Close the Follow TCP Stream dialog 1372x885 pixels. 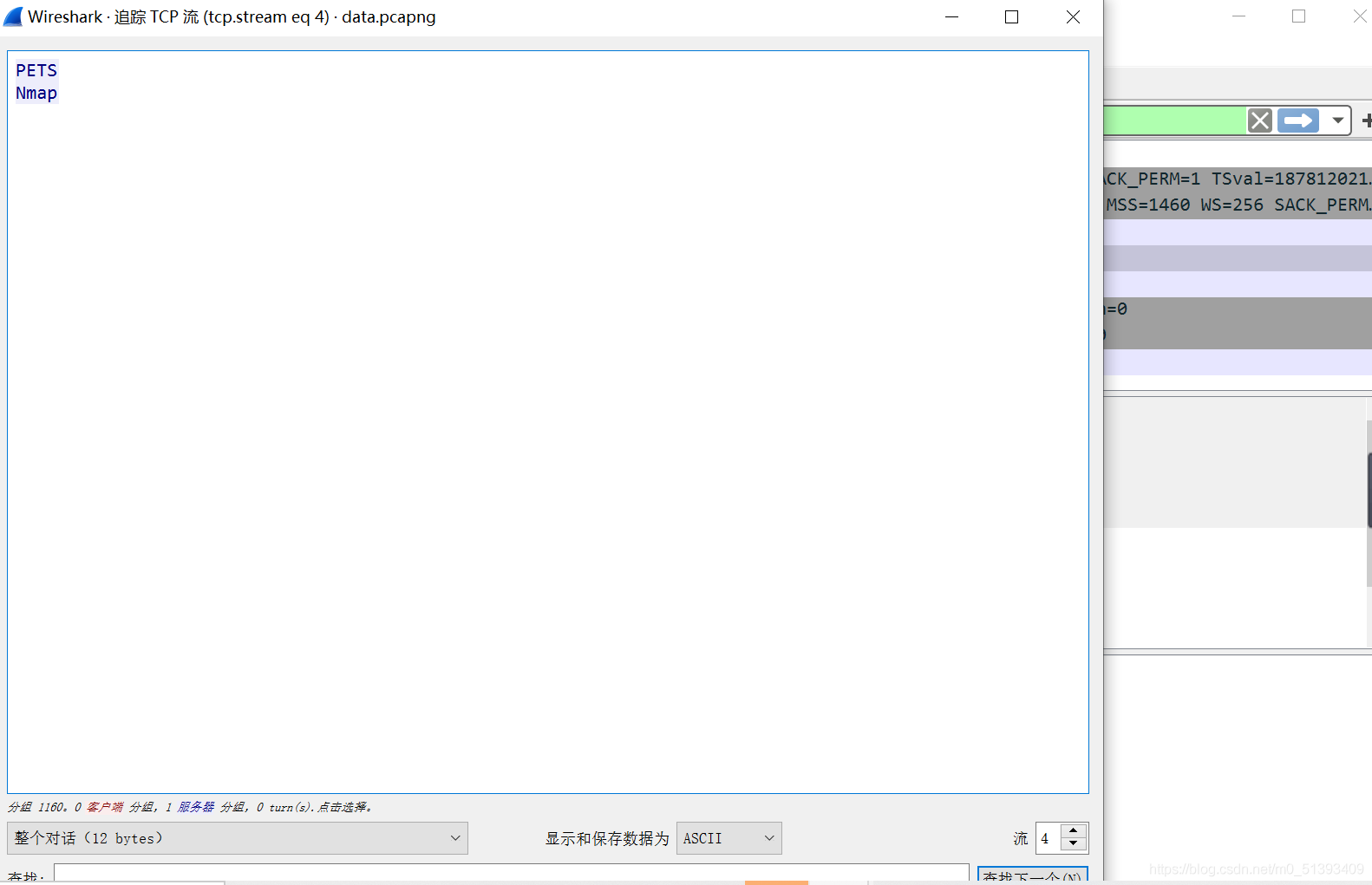point(1073,17)
